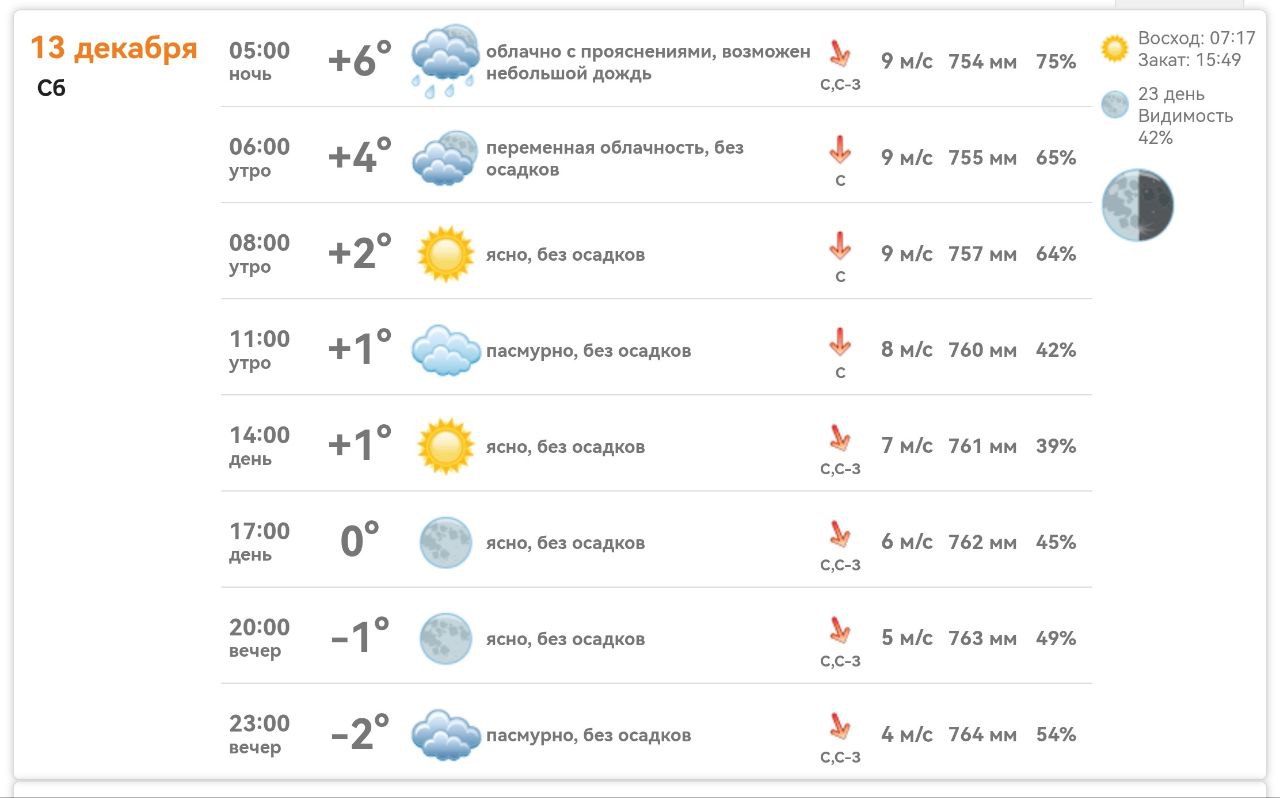Click the small sun icon beside Восход

click(1114, 49)
